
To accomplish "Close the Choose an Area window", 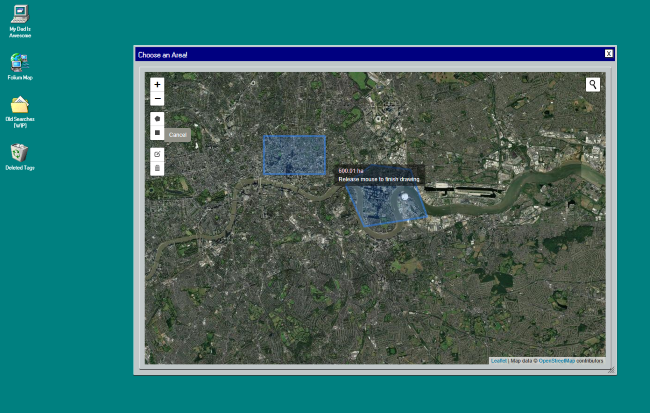I will point(608,53).
